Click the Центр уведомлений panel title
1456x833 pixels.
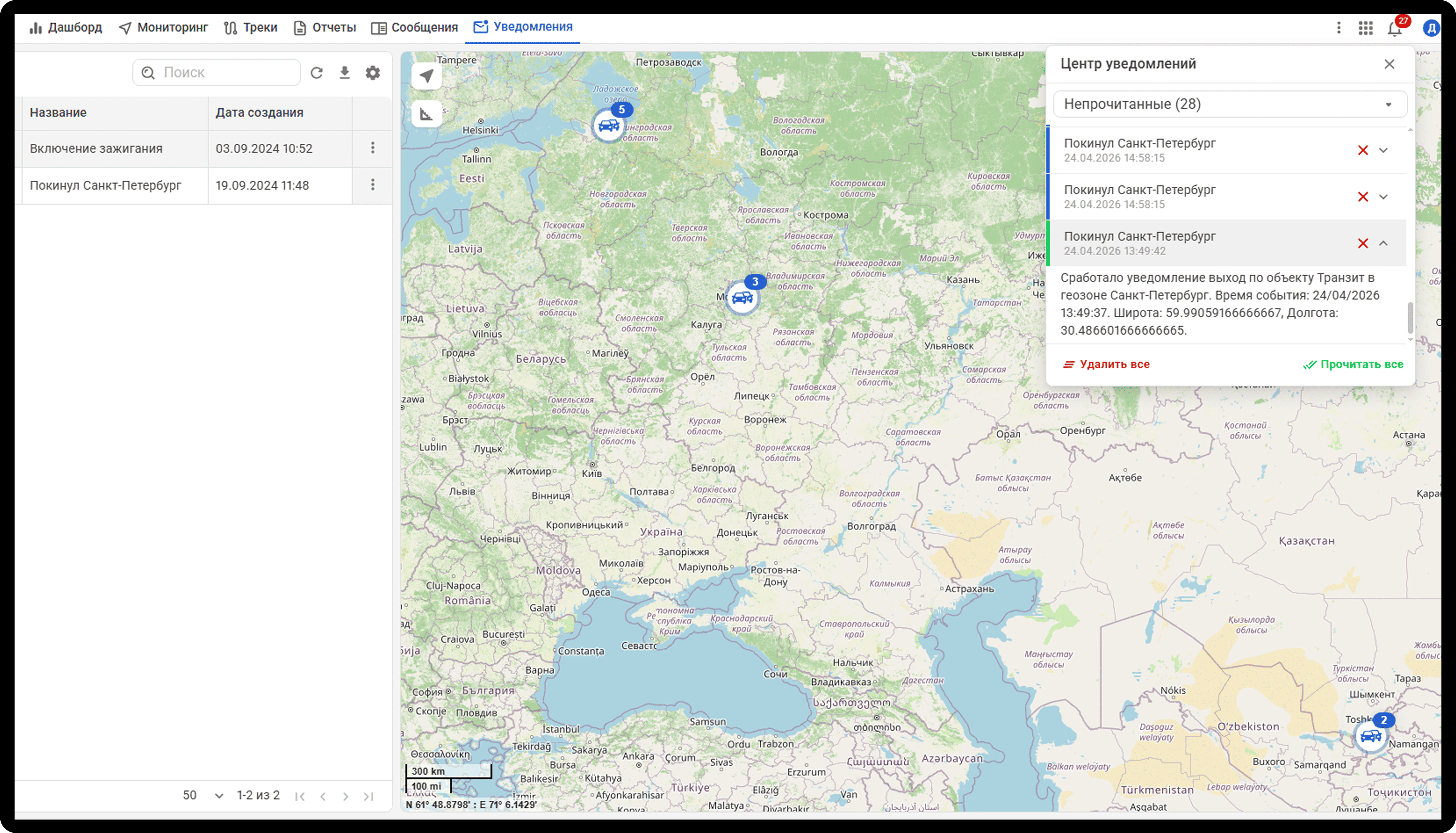(1128, 64)
